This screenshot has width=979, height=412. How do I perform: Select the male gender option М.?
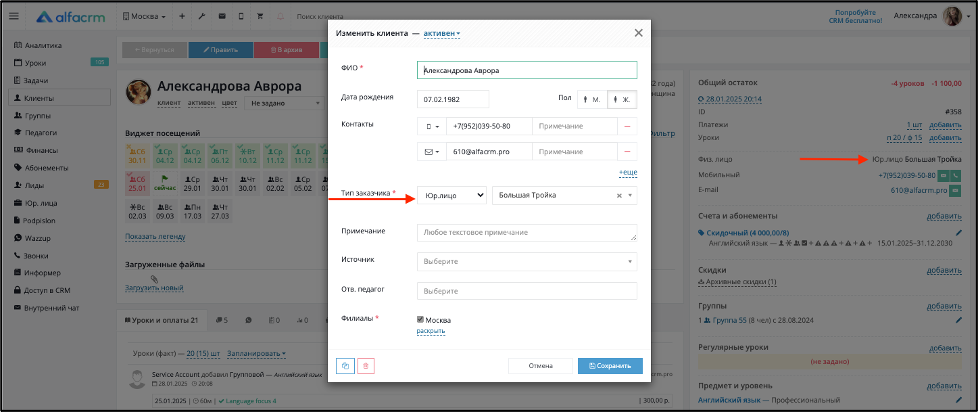click(591, 99)
